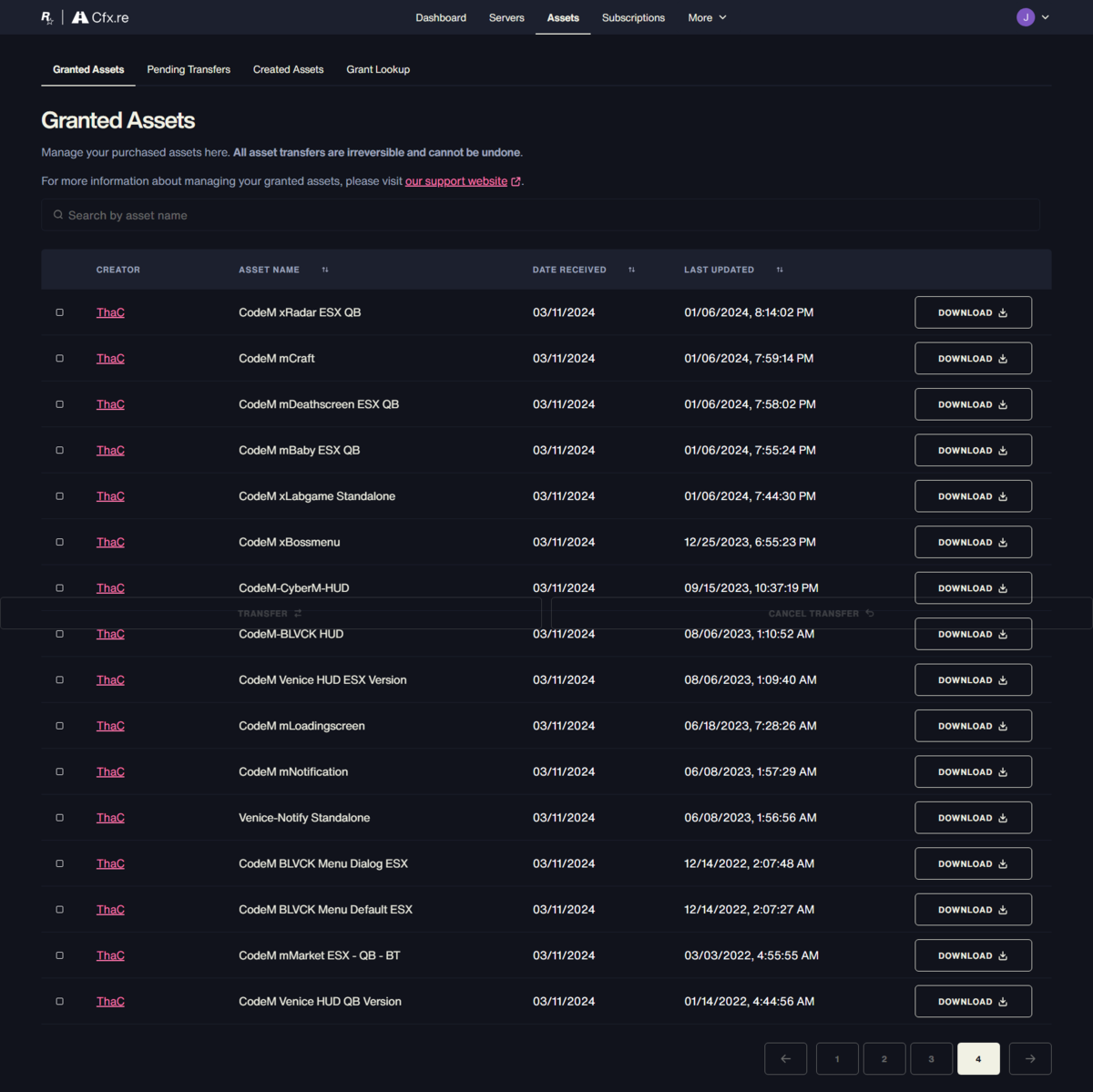Click the Rockstar Games logo icon

[x=47, y=17]
